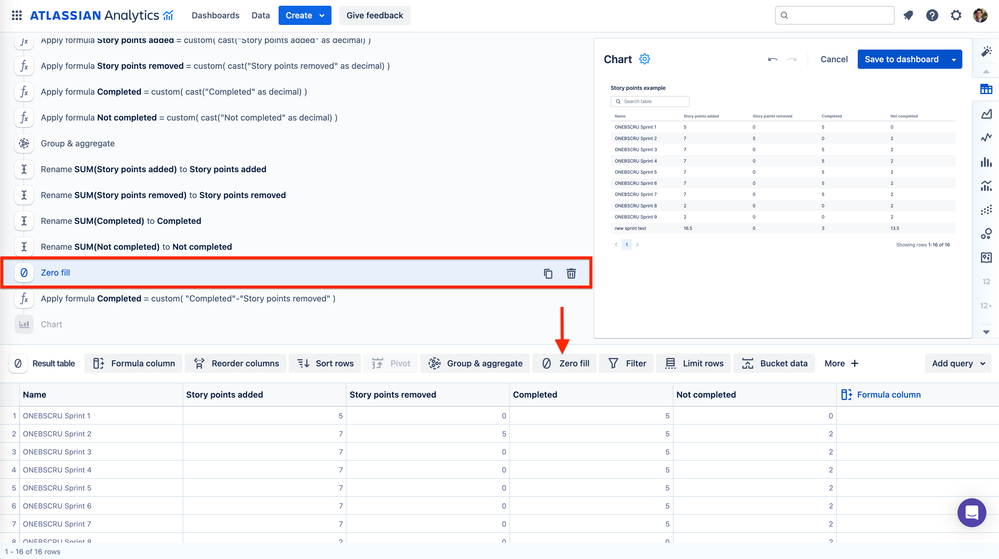Click Rename SUM(Story points added) step icon
The height and width of the screenshot is (559, 999).
[x=24, y=170]
